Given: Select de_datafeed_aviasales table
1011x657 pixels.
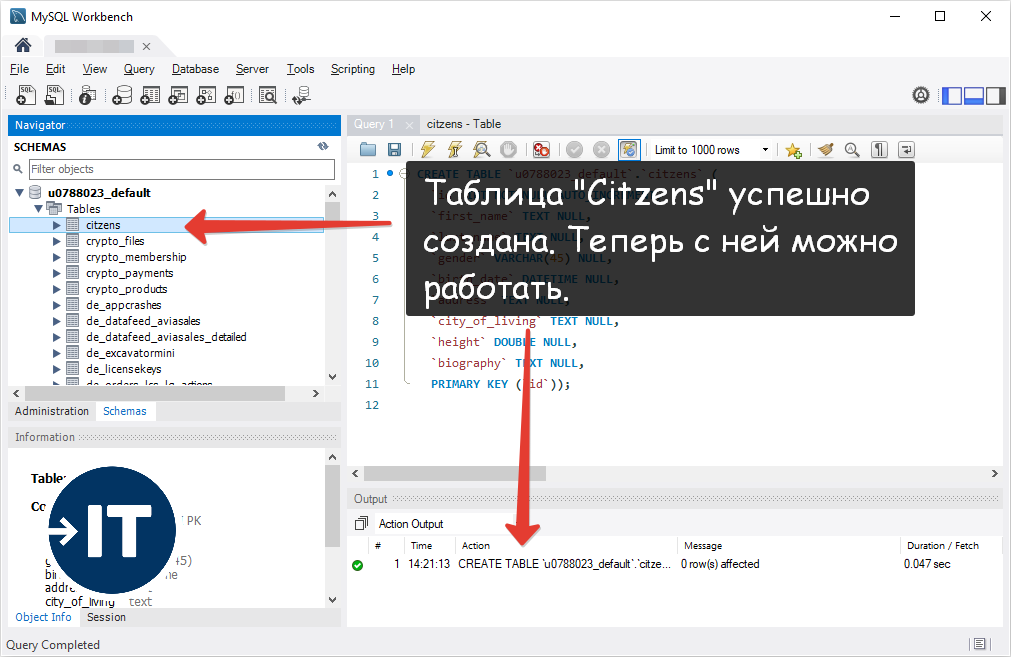Looking at the screenshot, I should tap(143, 321).
